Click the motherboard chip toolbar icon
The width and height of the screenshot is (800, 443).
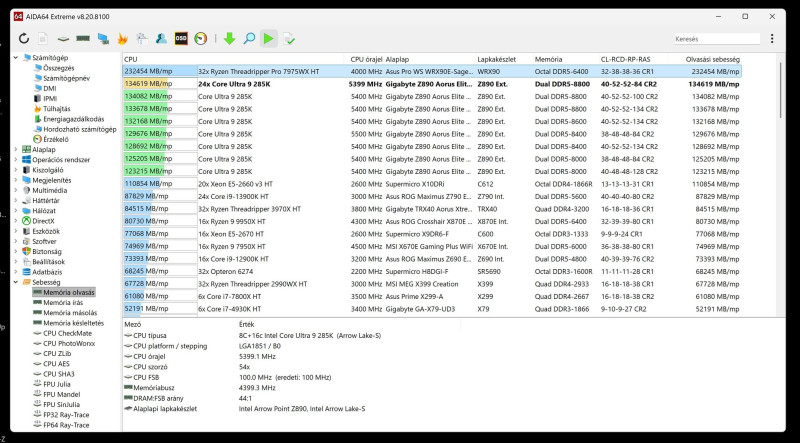coord(63,39)
